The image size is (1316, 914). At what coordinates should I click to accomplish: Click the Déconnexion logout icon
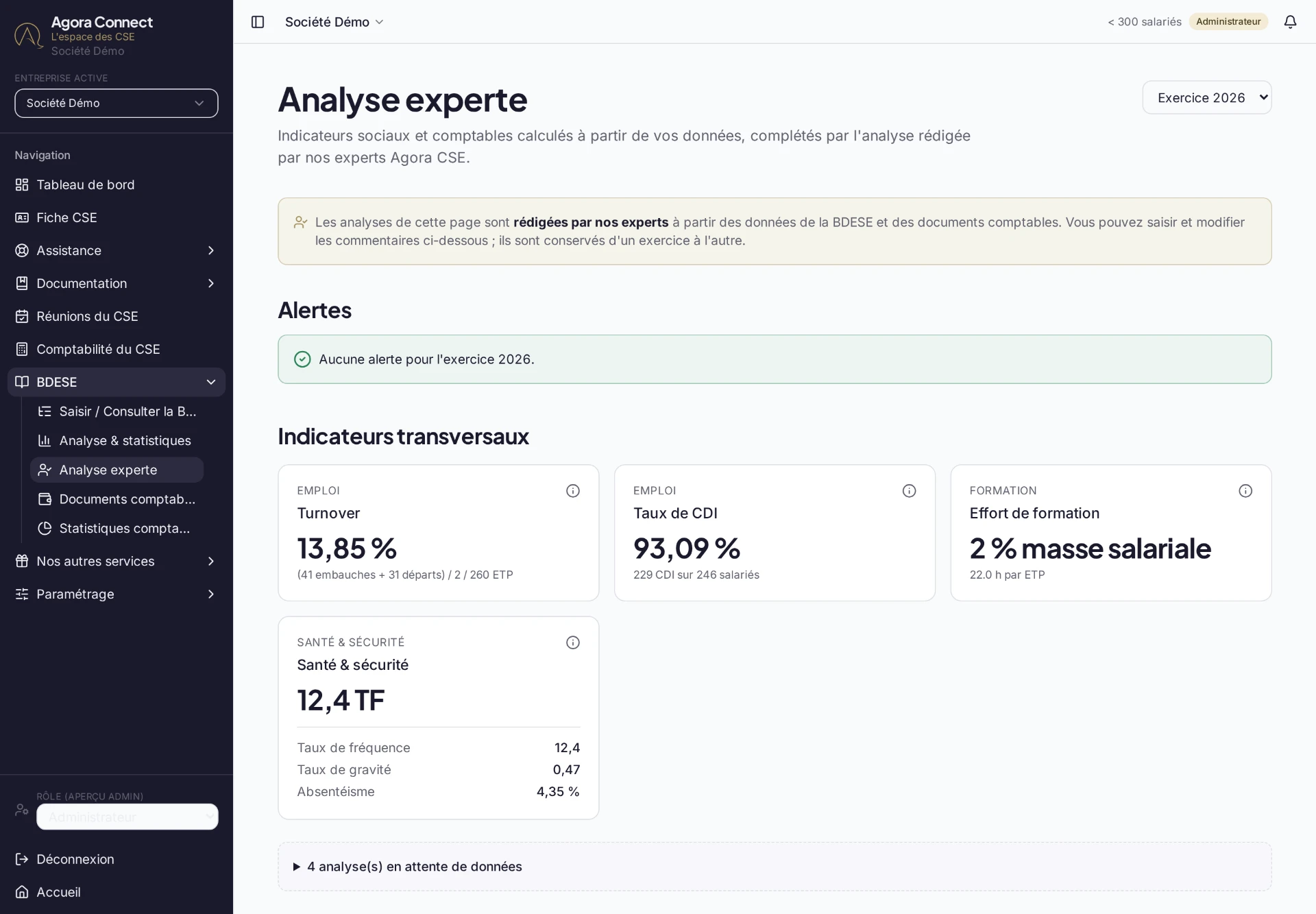(x=22, y=859)
